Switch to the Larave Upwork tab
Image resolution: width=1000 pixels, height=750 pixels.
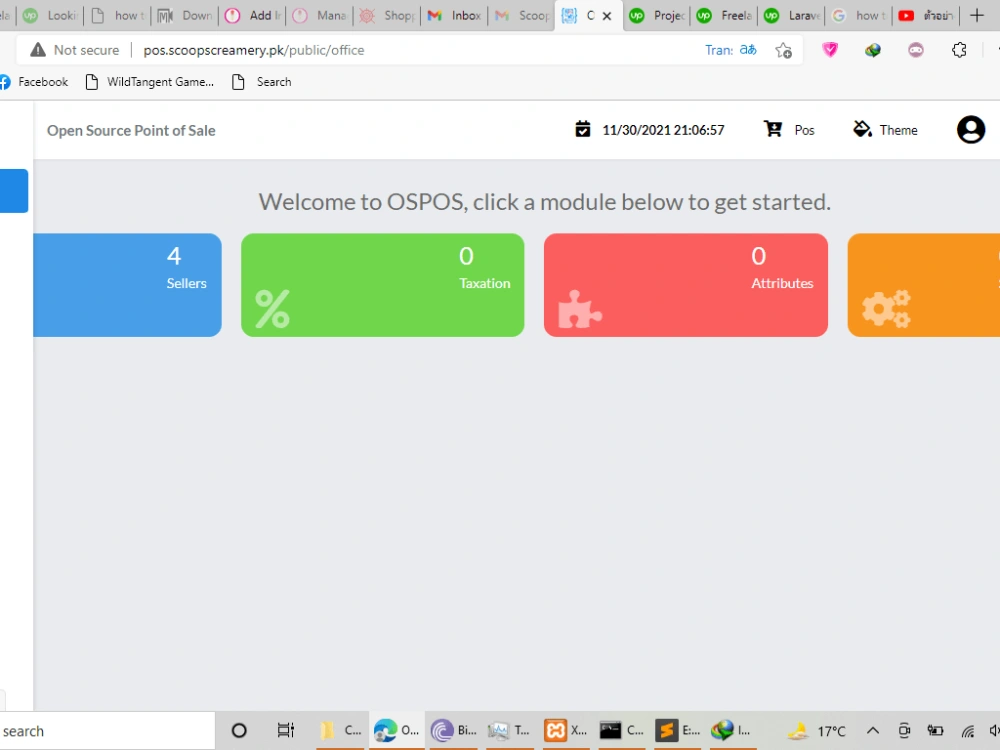[x=791, y=15]
